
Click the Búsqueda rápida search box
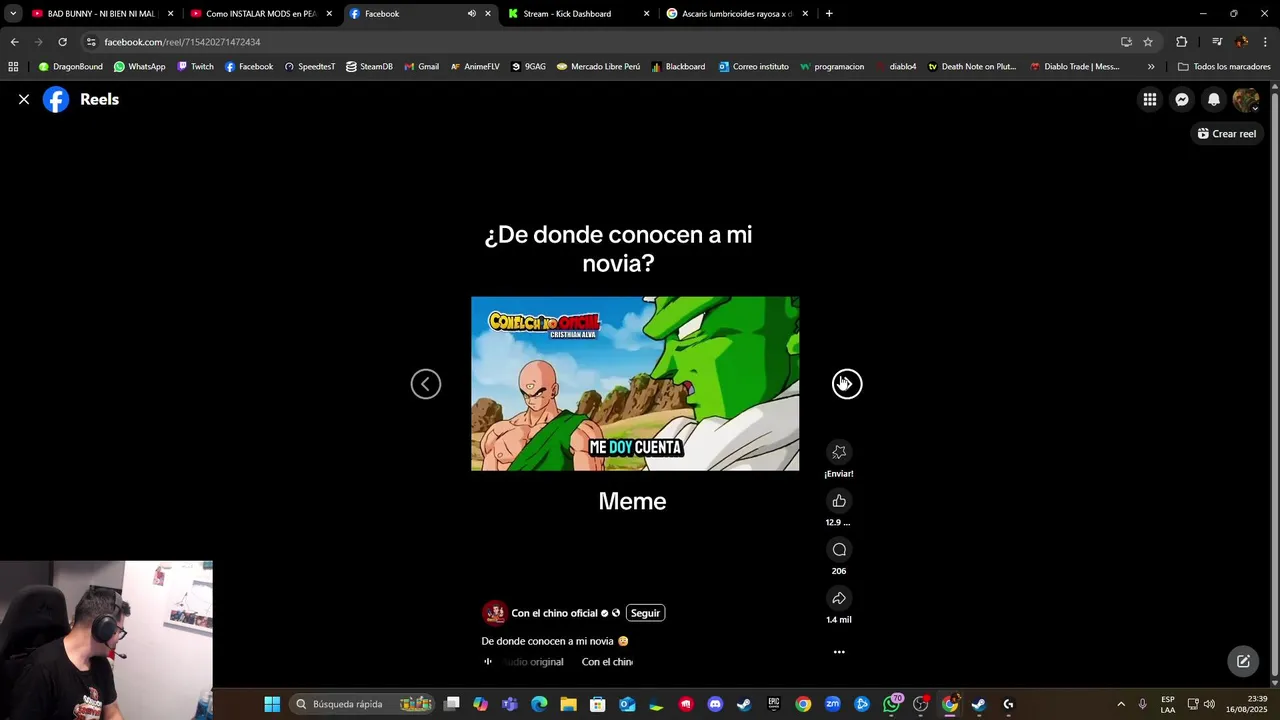click(364, 704)
